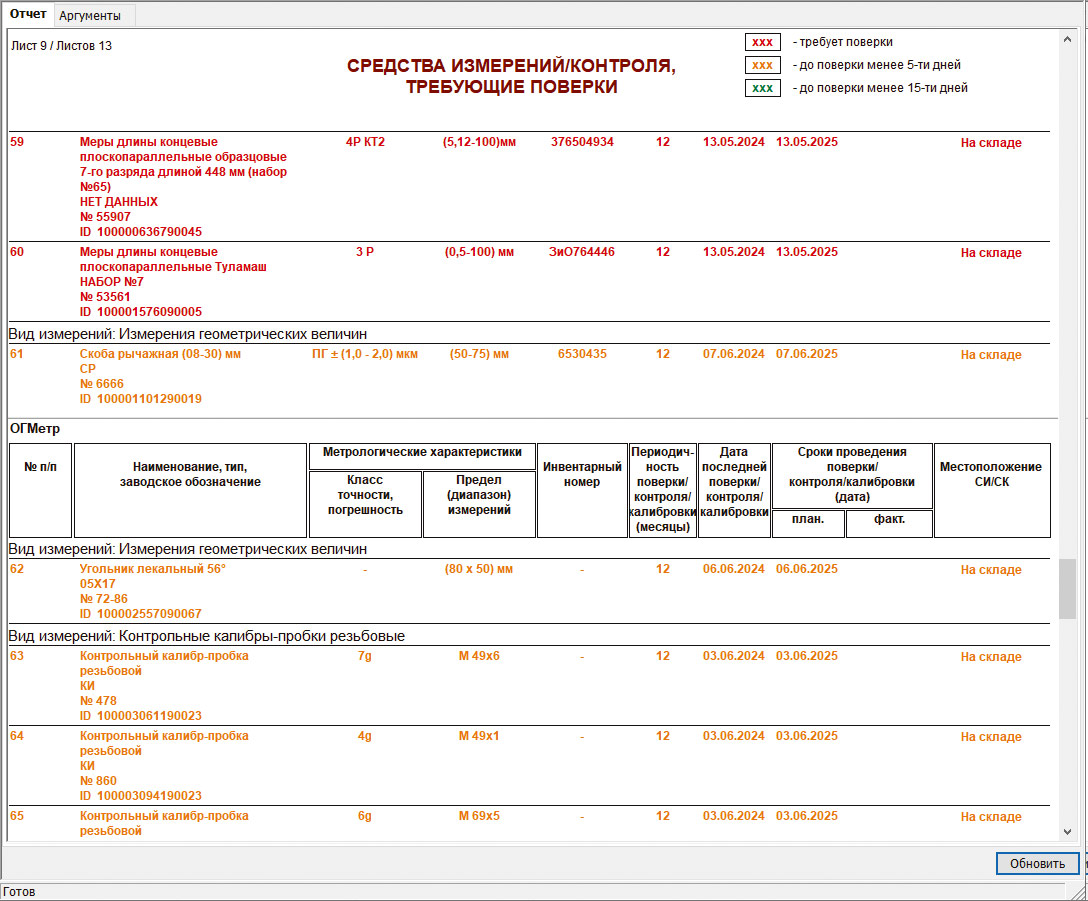Click the red xxx legend box
Viewport: 1088px width, 901px height.
[x=762, y=42]
